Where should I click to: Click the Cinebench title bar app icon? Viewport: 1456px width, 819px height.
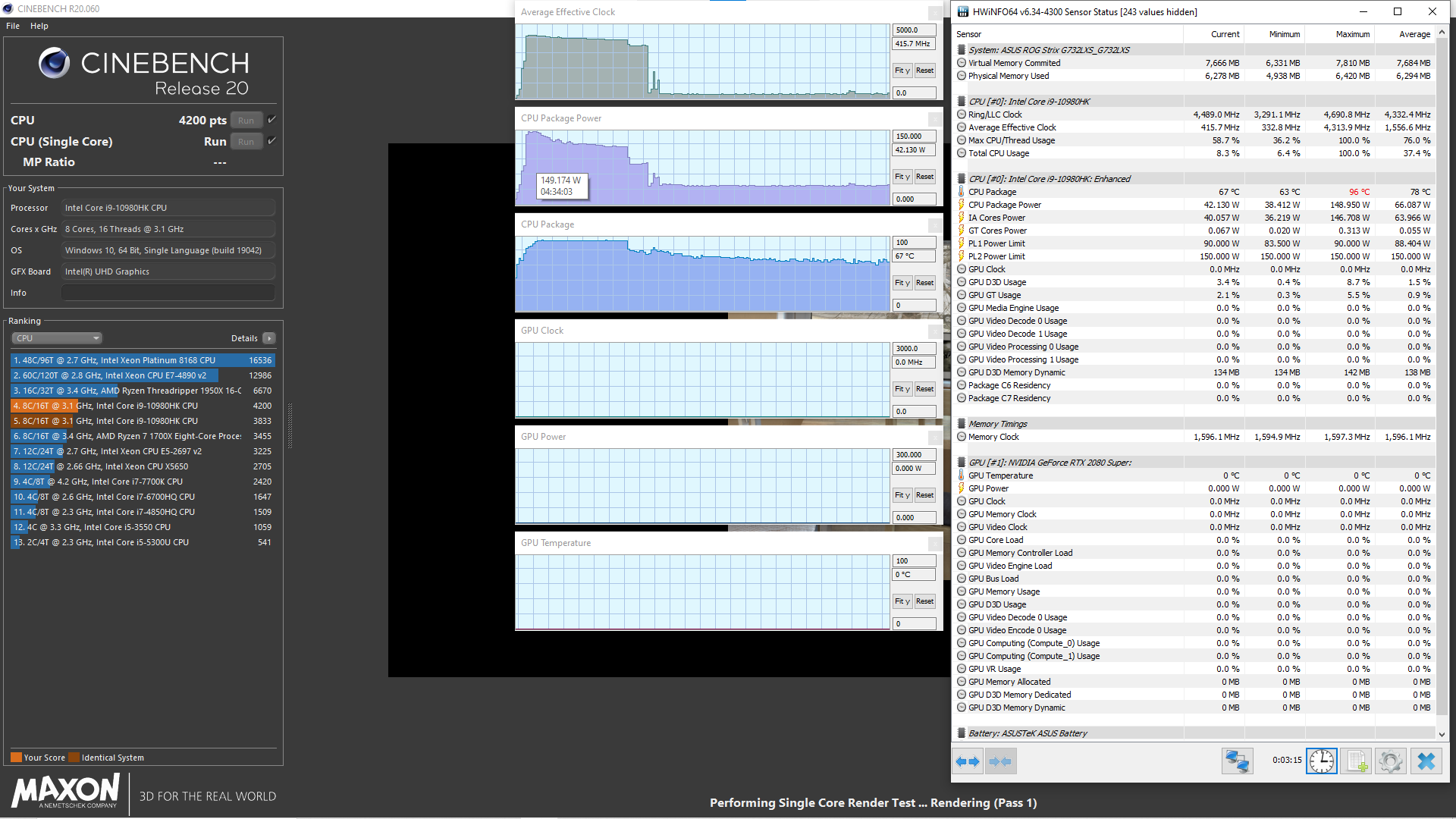[8, 9]
